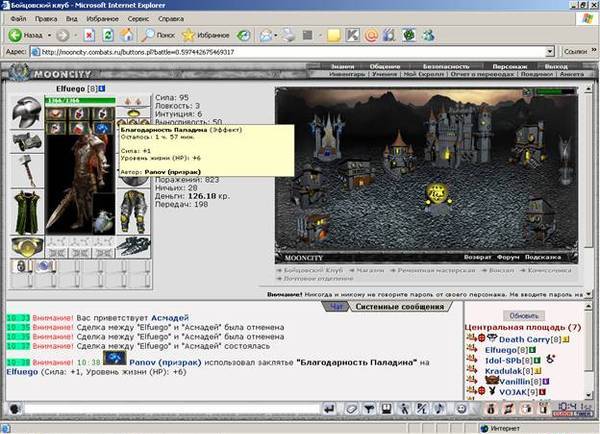Open the Избранное menu in menu bar

102,19
